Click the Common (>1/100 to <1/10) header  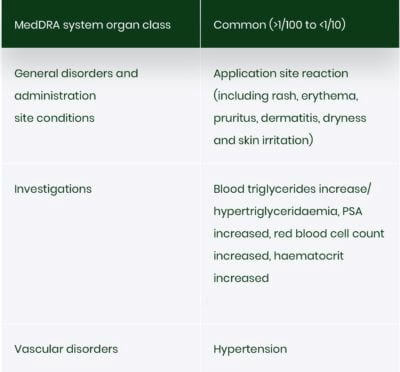(279, 25)
